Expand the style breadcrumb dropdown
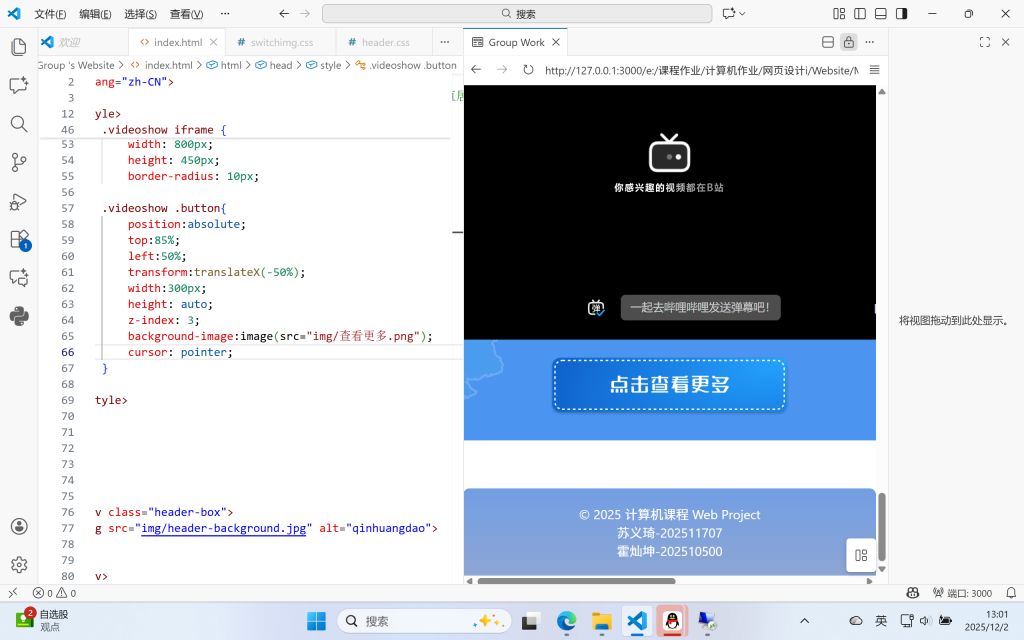 [330, 65]
